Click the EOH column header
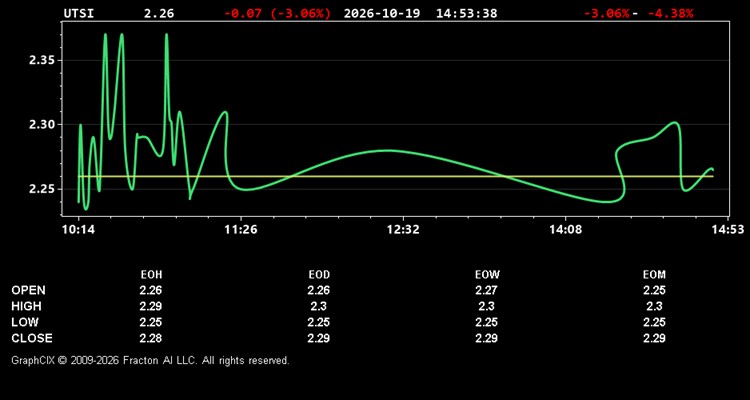Image resolution: width=750 pixels, height=400 pixels. 151,275
